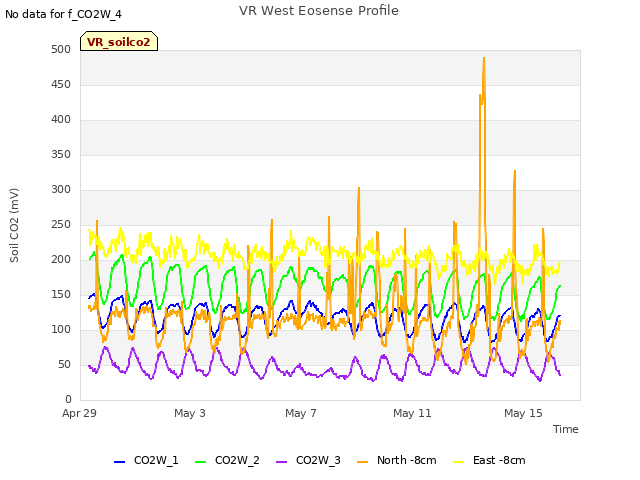Click the 350 y-axis tick label
The image size is (640, 480).
pos(61,155)
